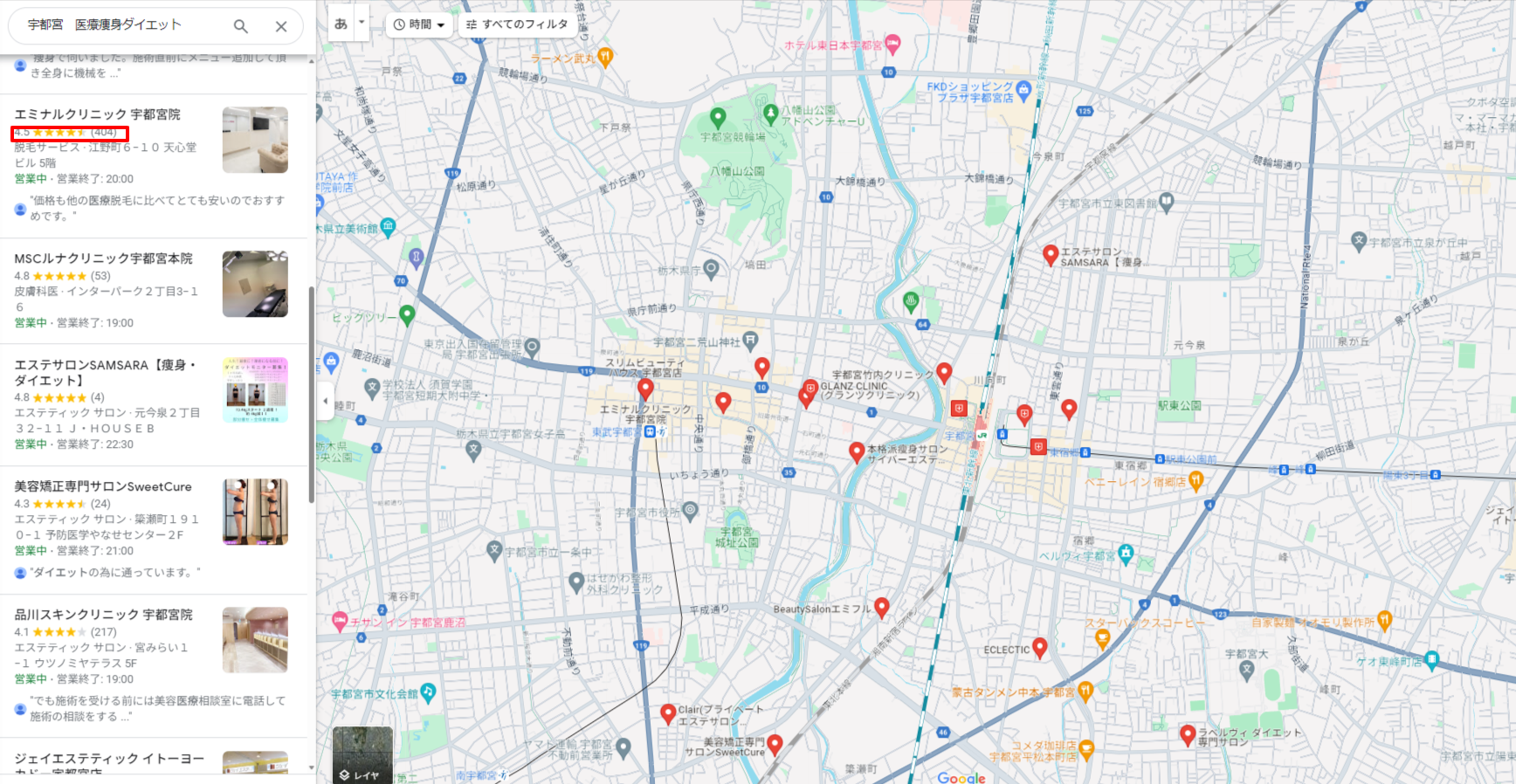Image resolution: width=1516 pixels, height=784 pixels.
Task: Click 品川スキンクリニック photo thumbnail
Action: tap(255, 640)
